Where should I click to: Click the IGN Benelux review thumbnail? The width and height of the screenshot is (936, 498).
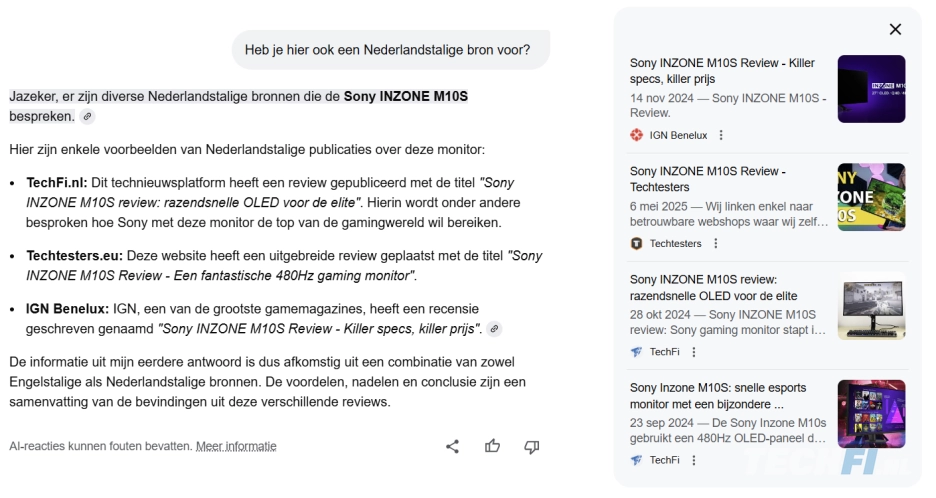(871, 89)
